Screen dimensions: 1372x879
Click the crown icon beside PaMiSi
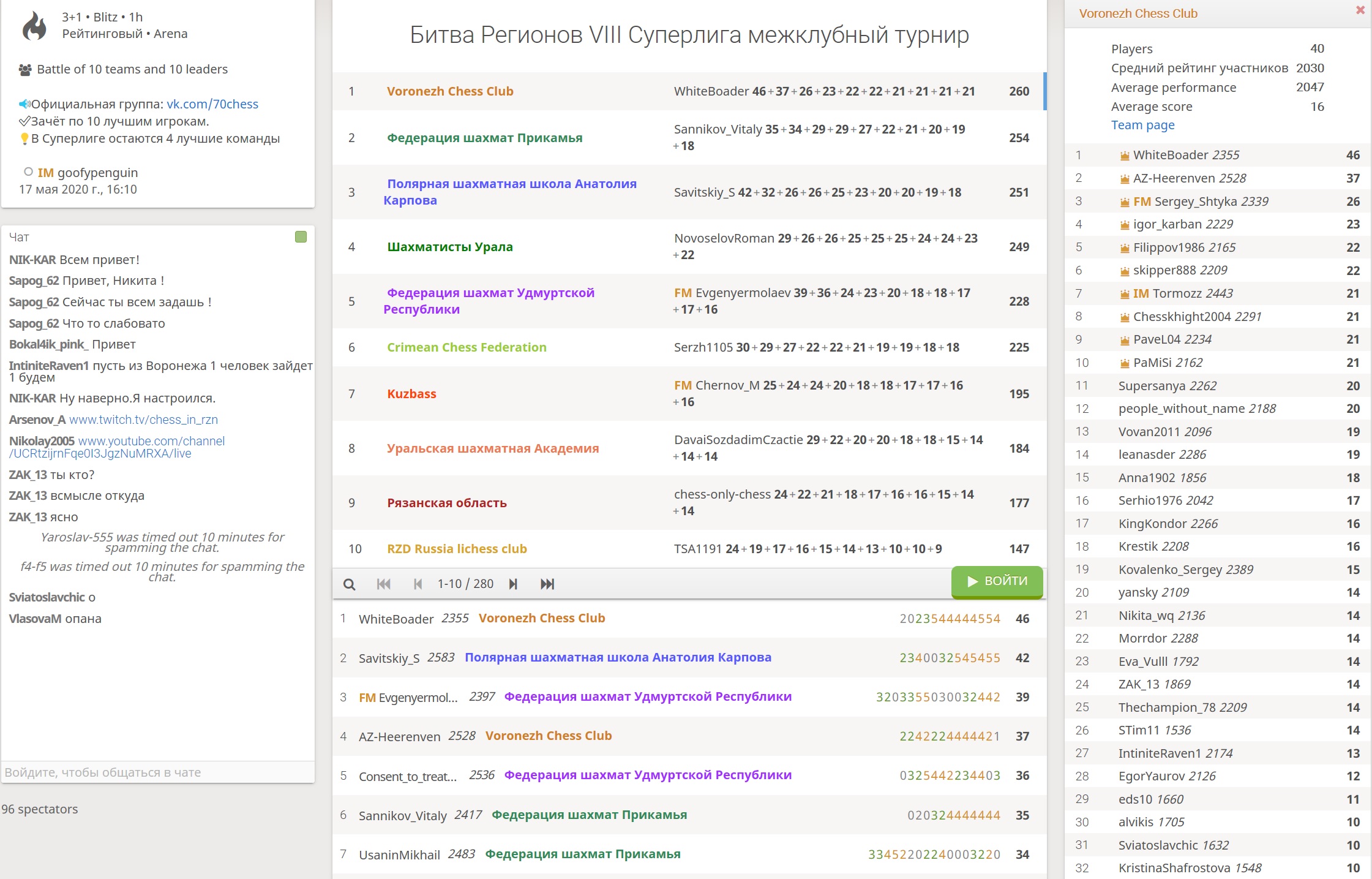coord(1125,363)
